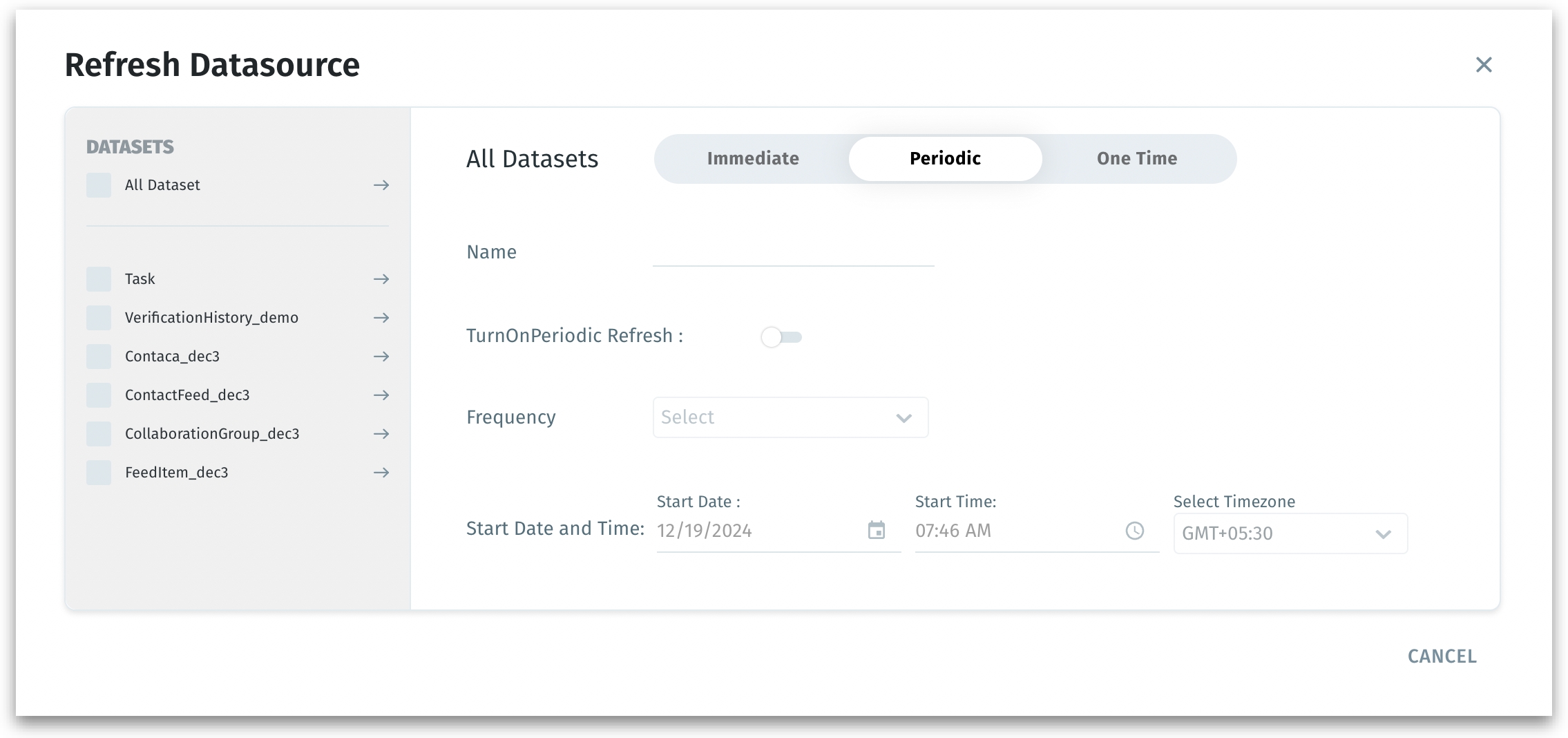
Task: Click the arrow beside ContactFeed_dec3
Action: tap(381, 395)
